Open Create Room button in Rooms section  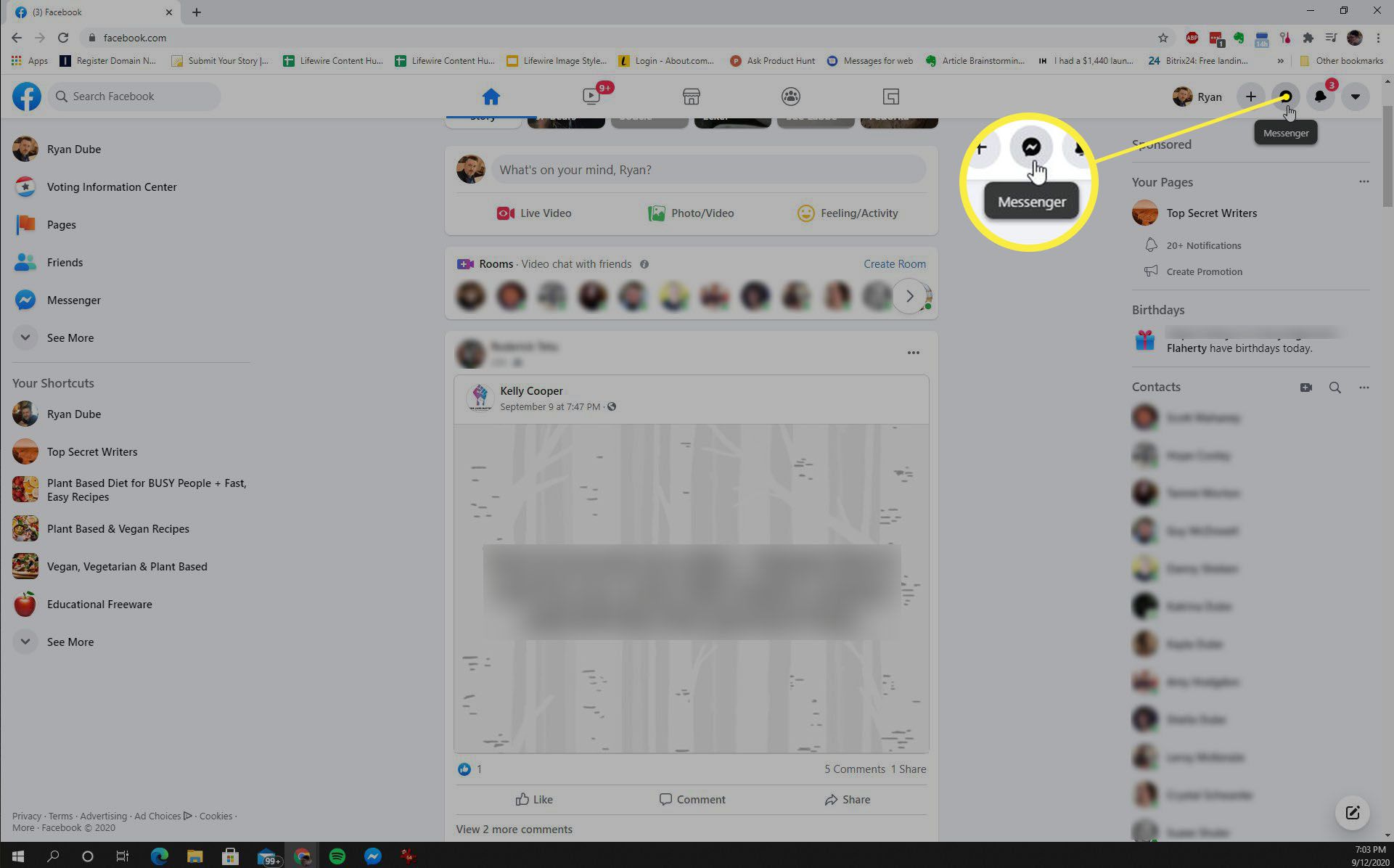[x=893, y=264]
